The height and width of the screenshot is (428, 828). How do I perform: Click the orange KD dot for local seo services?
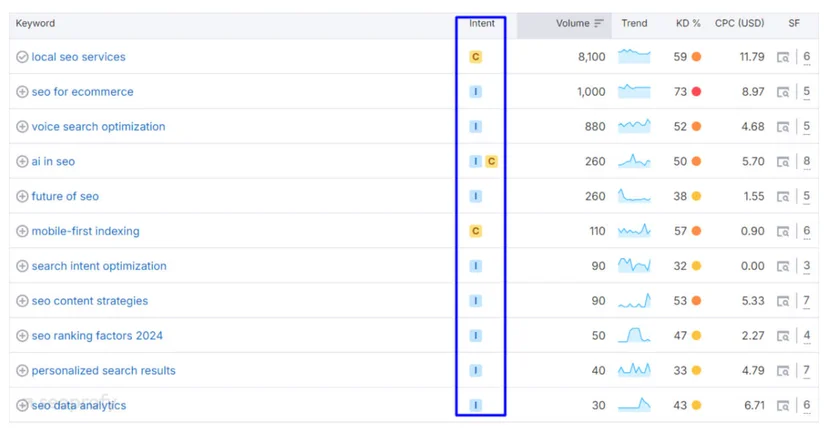click(x=697, y=57)
